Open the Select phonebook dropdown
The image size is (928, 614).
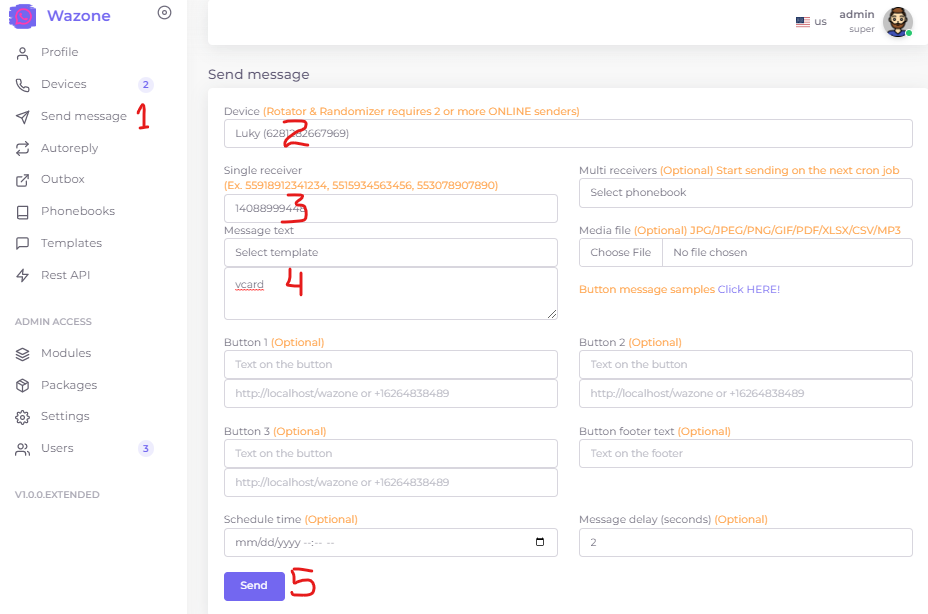click(745, 193)
